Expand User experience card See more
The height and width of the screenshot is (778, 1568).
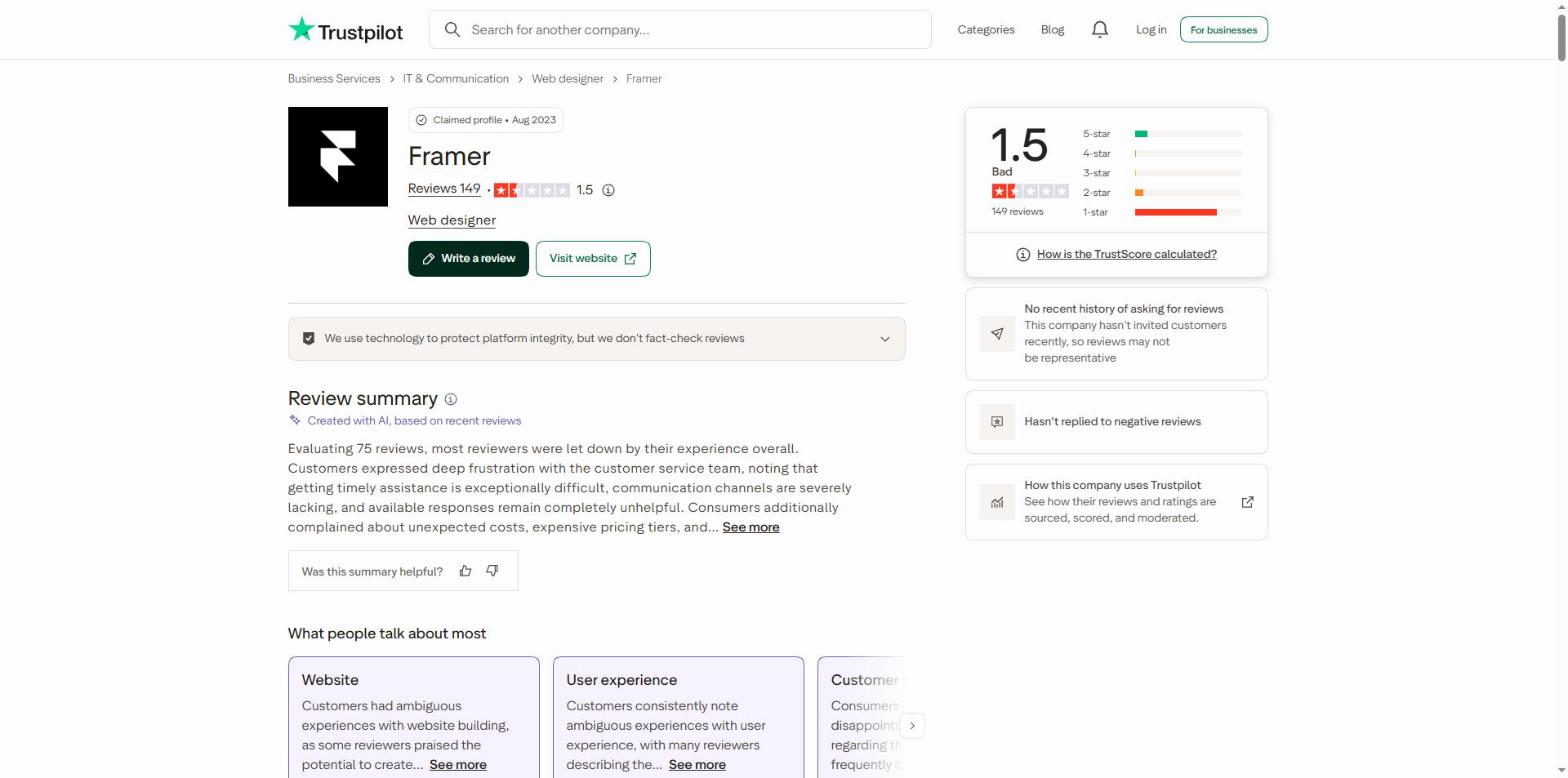point(697,765)
